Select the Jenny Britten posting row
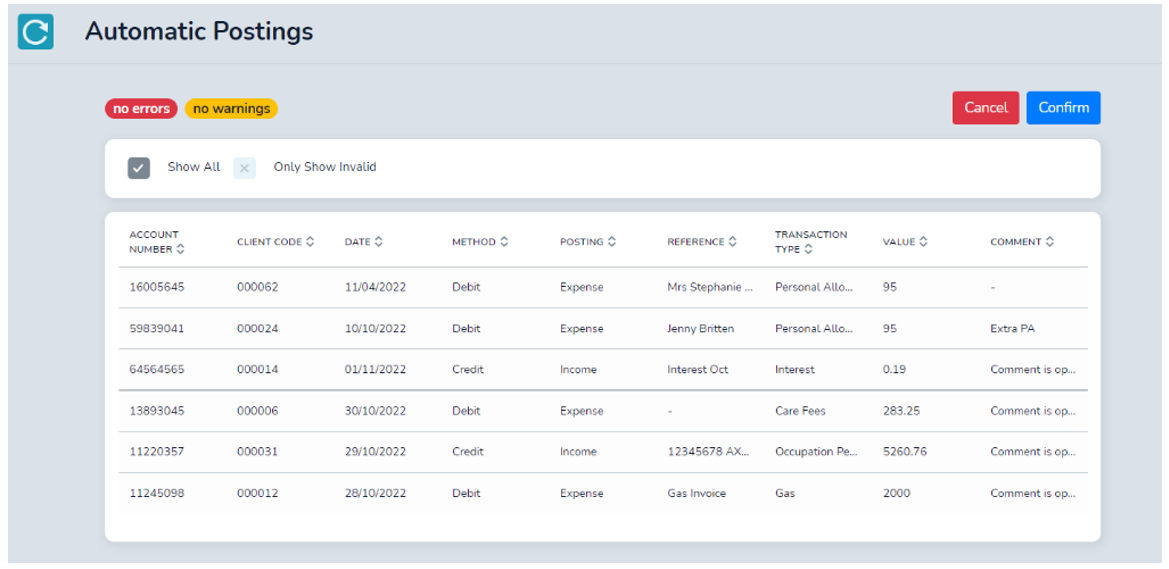The width and height of the screenshot is (1169, 569). 602,328
